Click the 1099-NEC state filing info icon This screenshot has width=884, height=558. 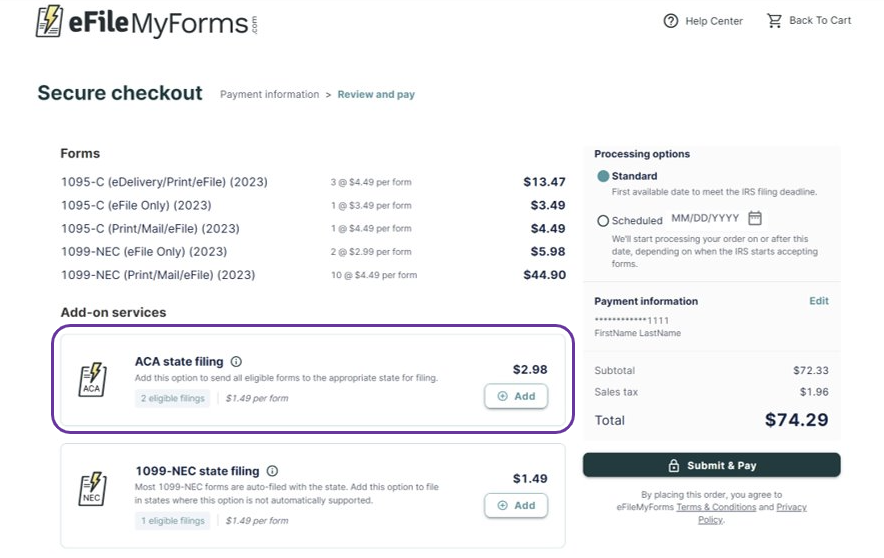coord(272,471)
